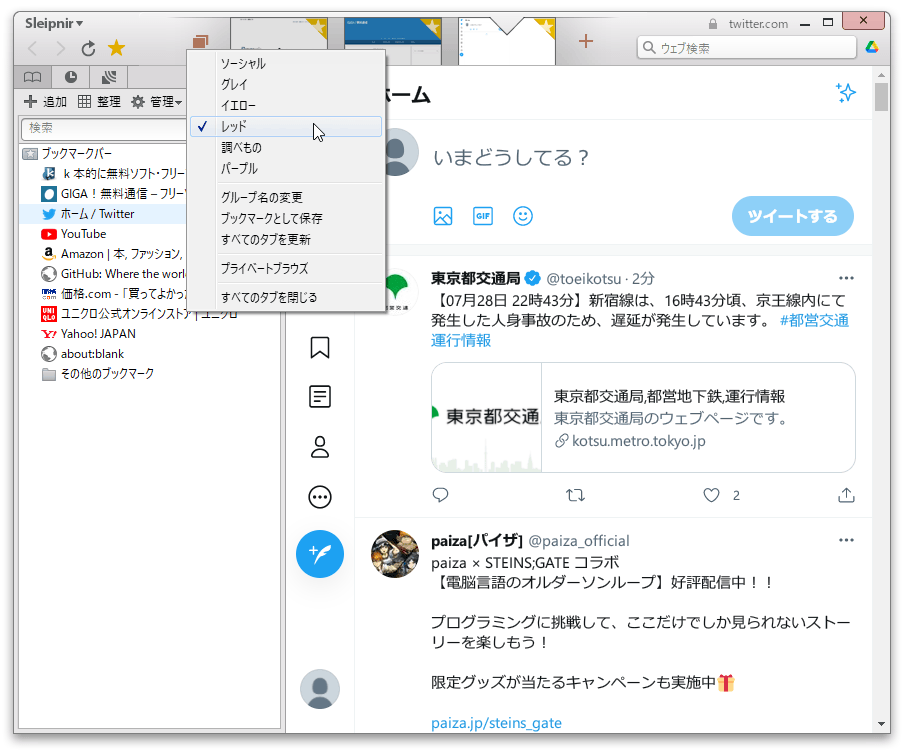Open Twitter profile sidebar icon
The image size is (904, 752).
tap(320, 447)
